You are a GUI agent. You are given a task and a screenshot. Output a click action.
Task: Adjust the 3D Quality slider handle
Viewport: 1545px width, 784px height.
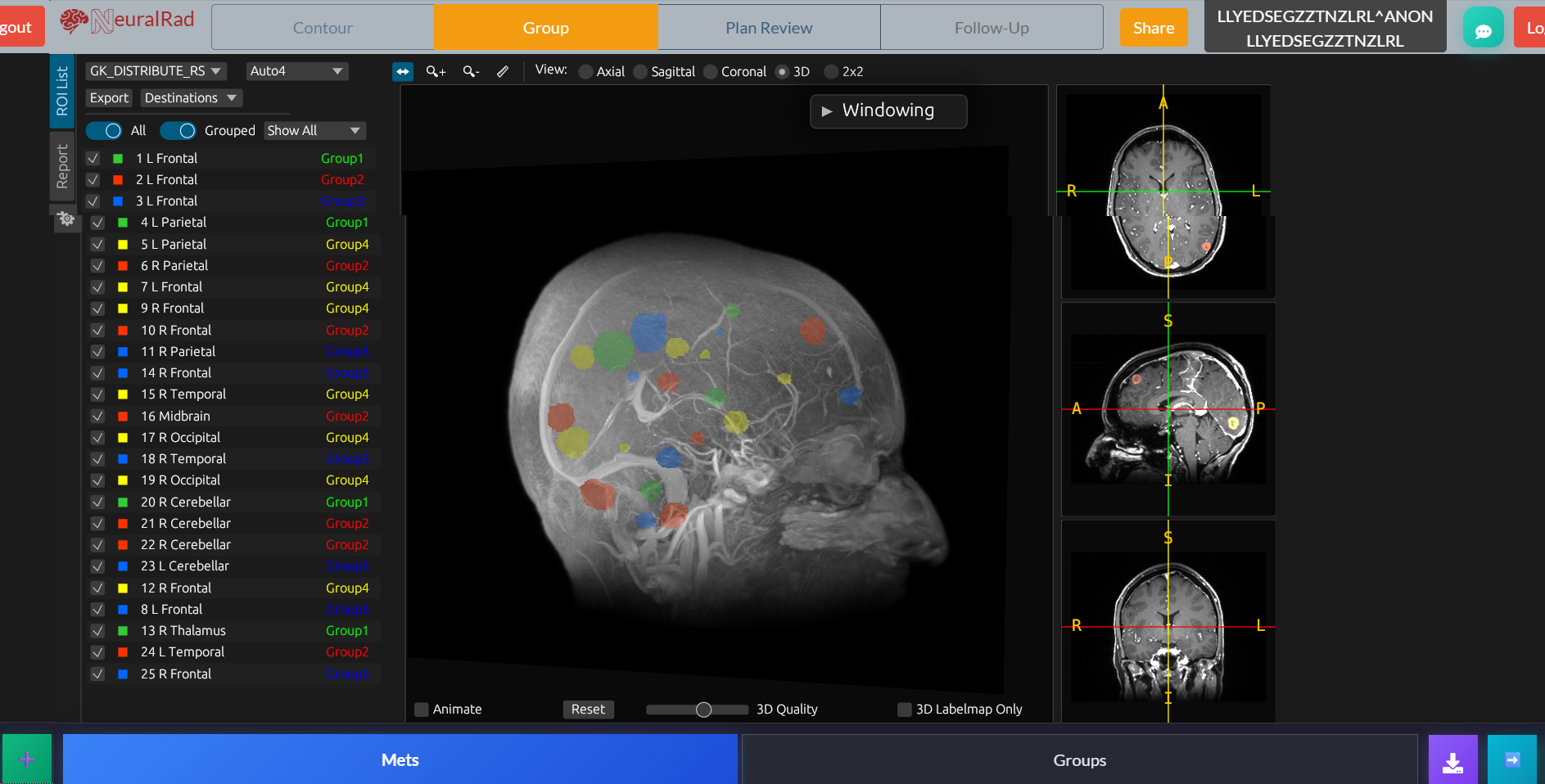coord(703,710)
